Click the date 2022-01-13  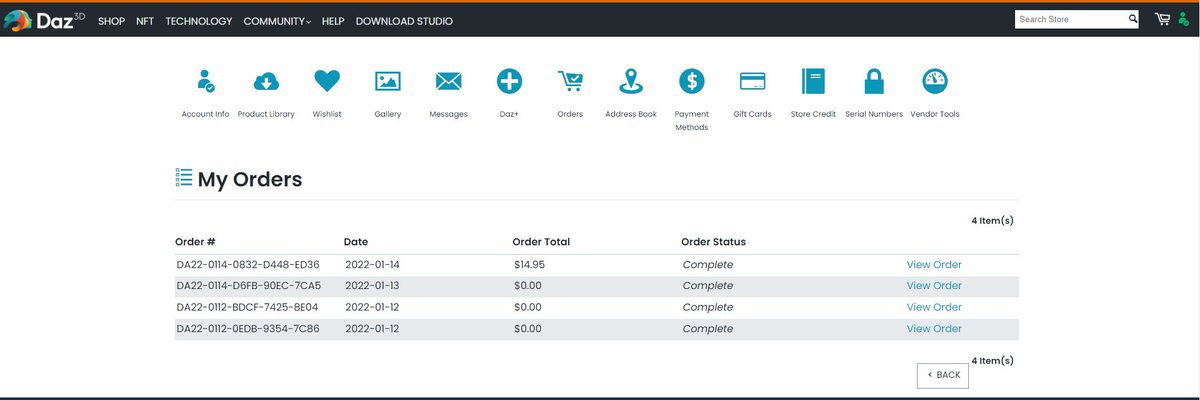click(x=372, y=286)
